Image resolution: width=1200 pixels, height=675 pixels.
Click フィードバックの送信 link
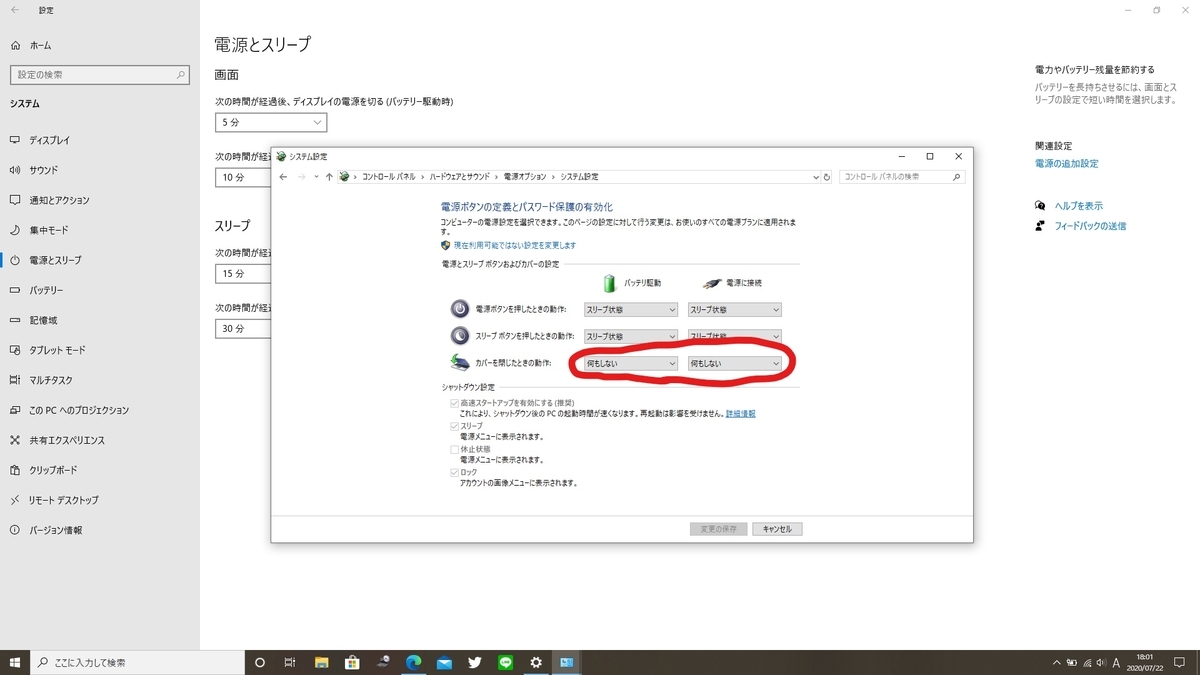click(x=1090, y=226)
